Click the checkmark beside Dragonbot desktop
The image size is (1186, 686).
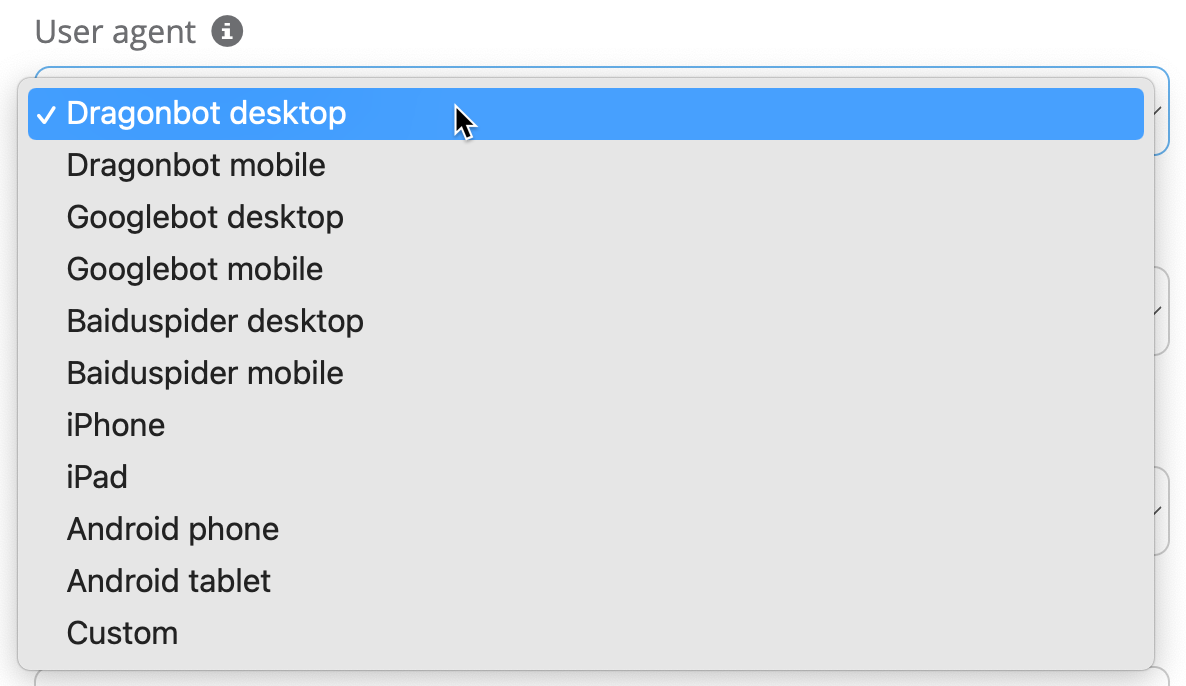(46, 114)
